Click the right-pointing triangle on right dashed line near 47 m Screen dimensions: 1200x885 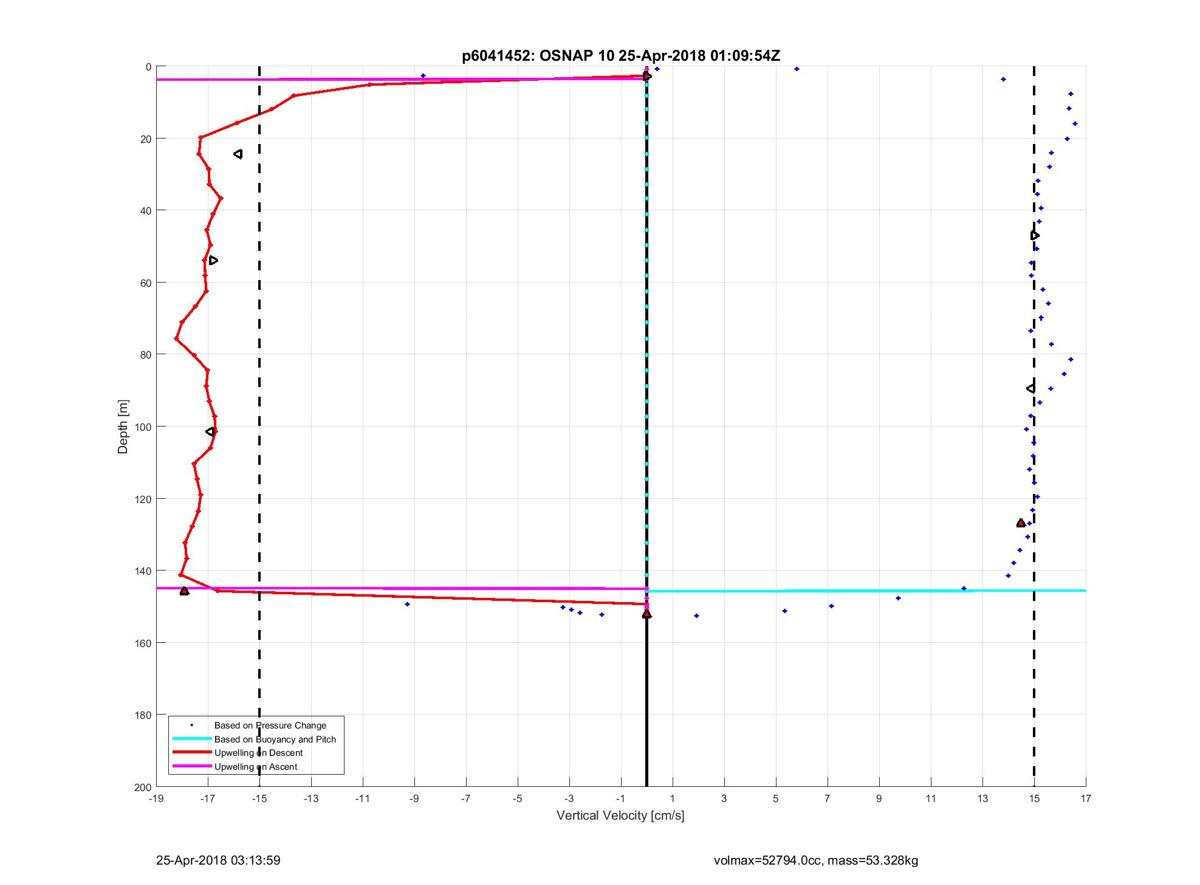(1035, 236)
